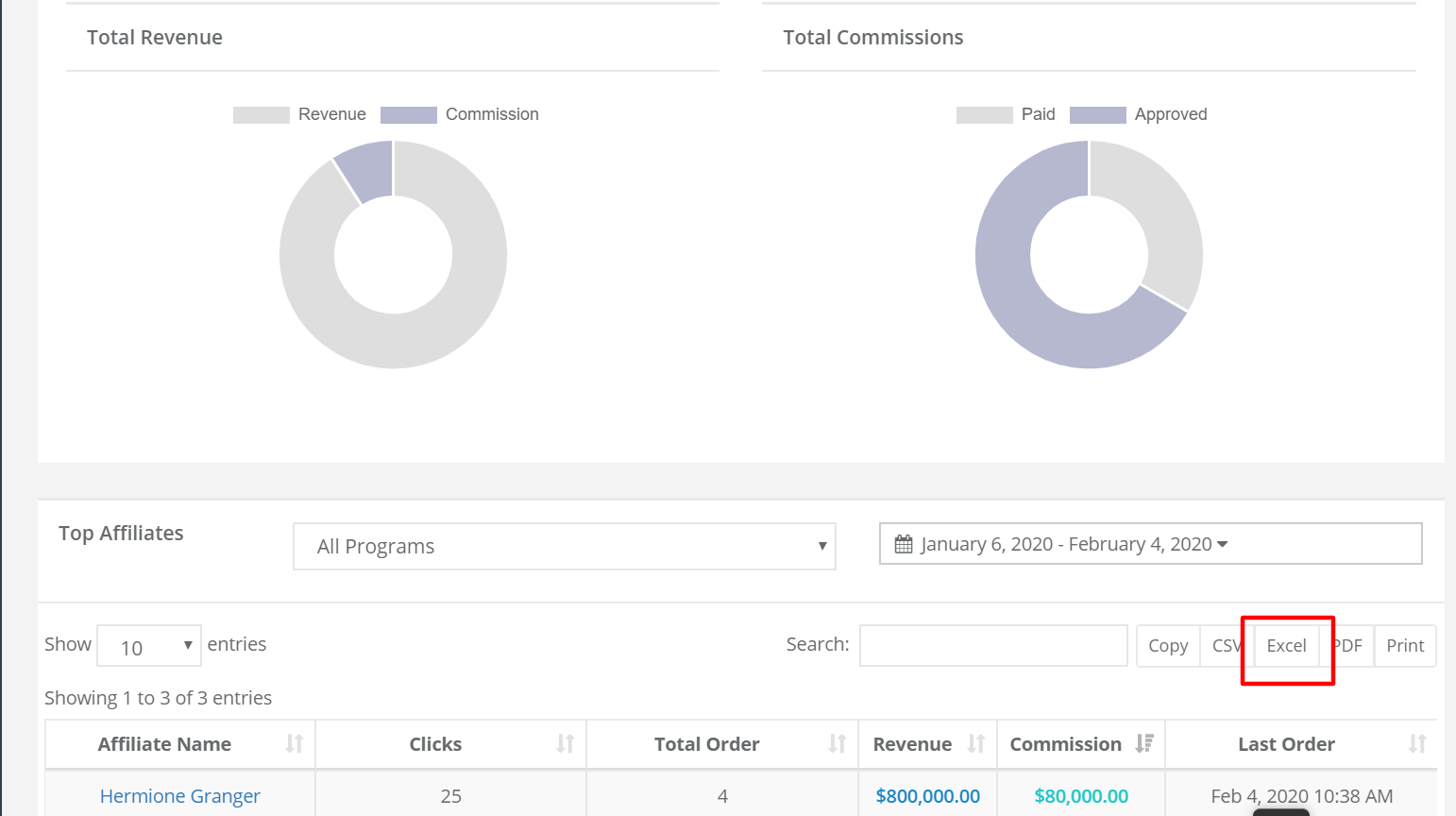Click into the Search input field

[x=993, y=645]
